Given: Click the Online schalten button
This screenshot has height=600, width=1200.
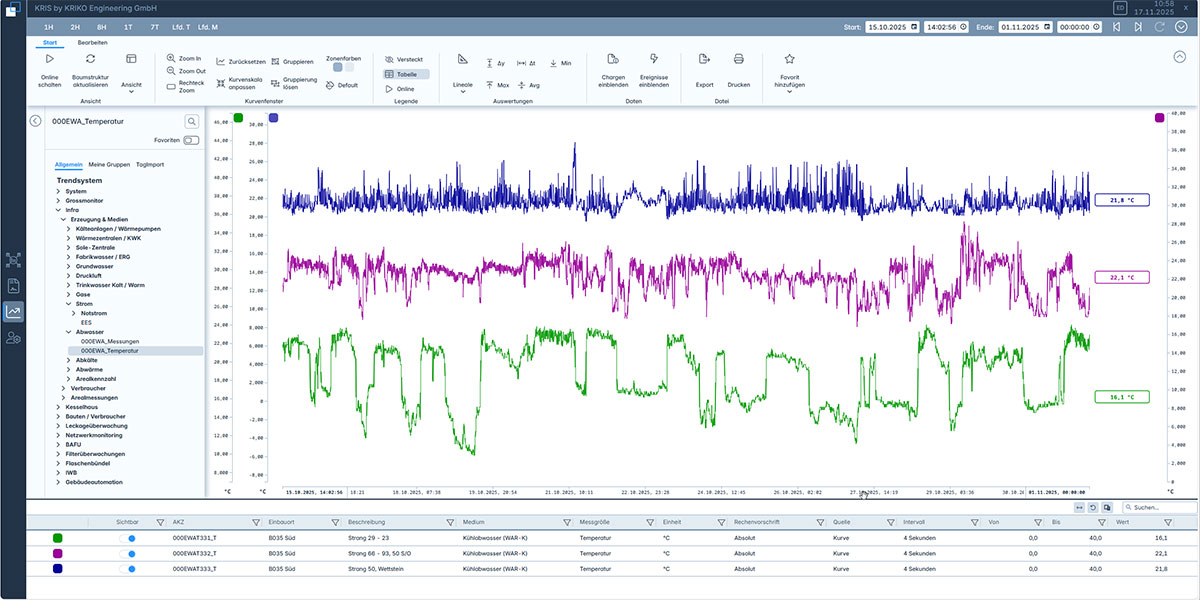Looking at the screenshot, I should pos(50,60).
